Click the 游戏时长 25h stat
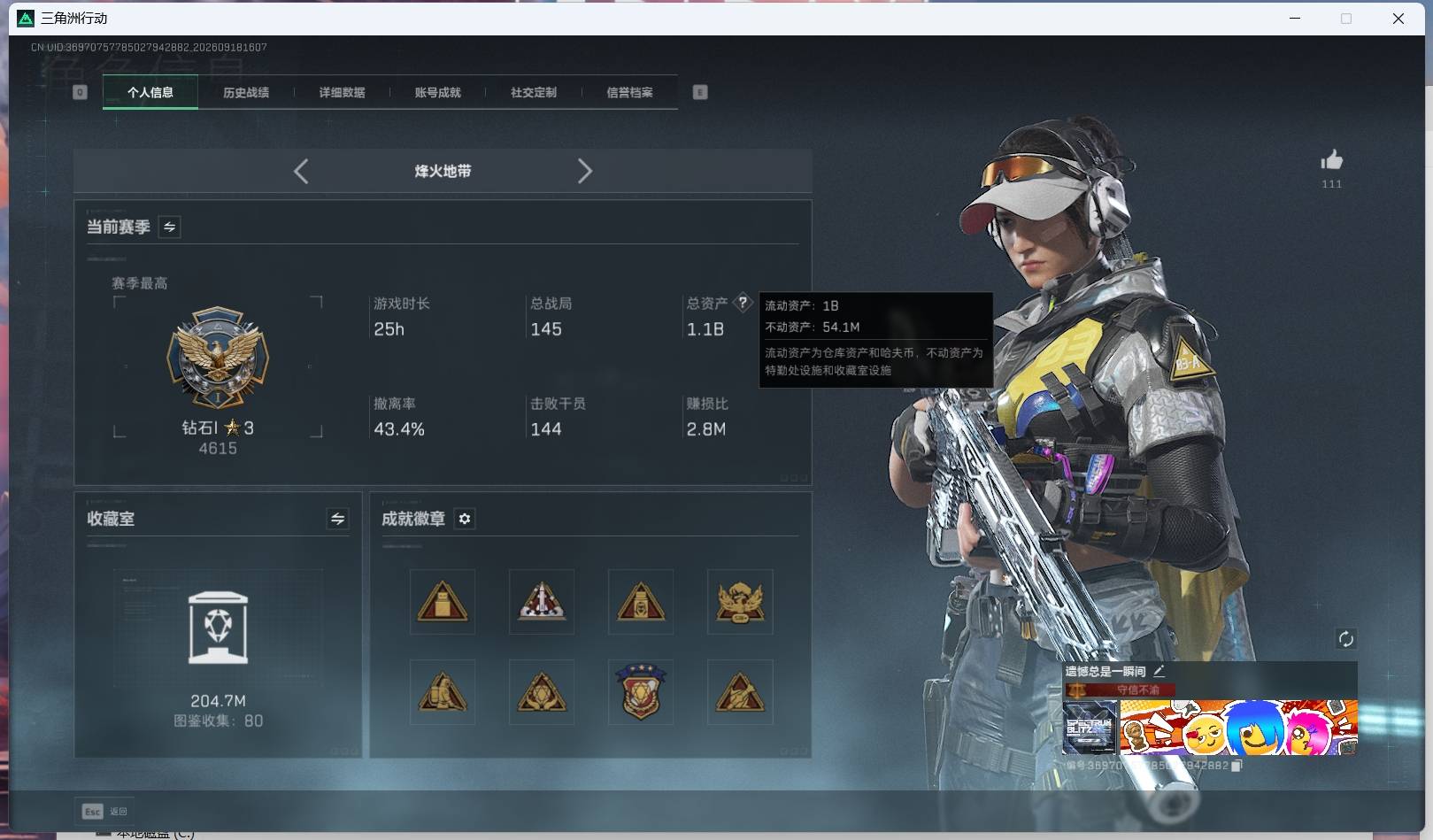The image size is (1433, 840). click(389, 329)
